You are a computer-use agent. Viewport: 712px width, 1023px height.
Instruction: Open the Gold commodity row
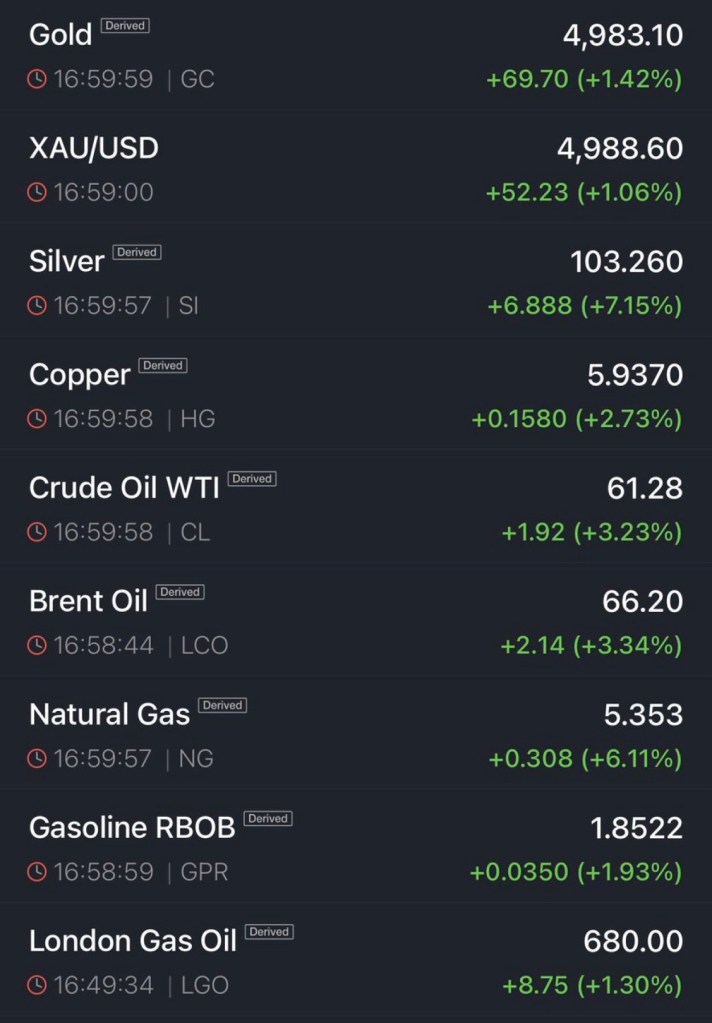pyautogui.click(x=60, y=35)
